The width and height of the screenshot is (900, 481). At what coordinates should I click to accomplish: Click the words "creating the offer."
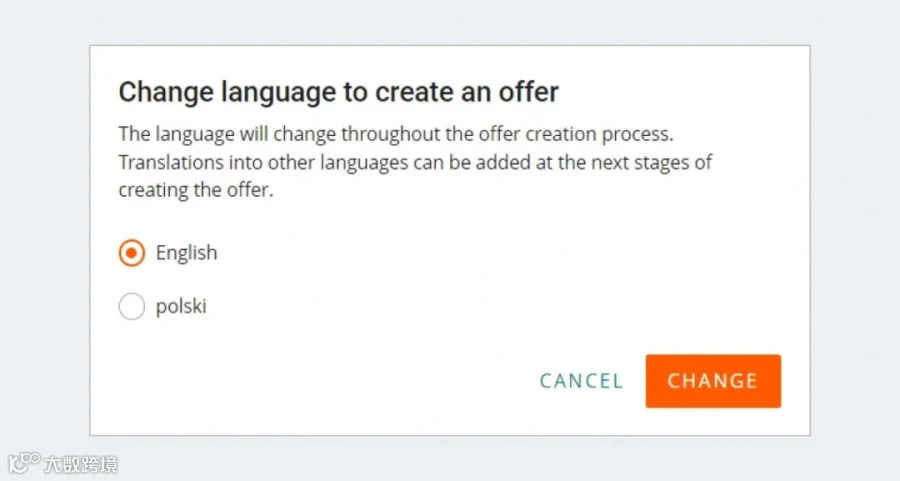point(196,190)
